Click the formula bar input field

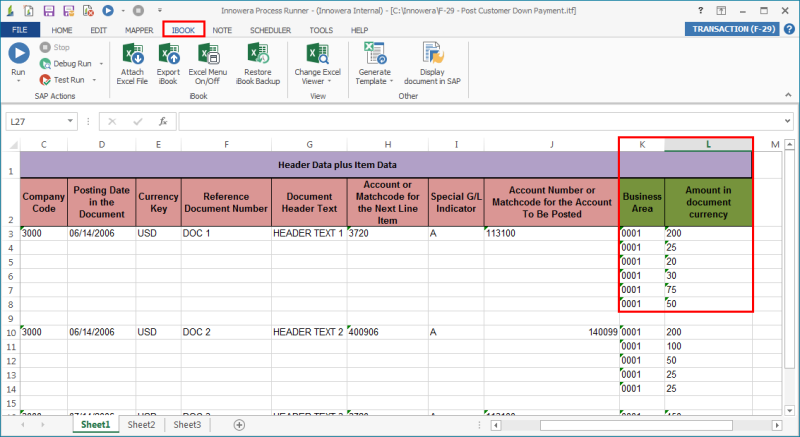tap(480, 122)
